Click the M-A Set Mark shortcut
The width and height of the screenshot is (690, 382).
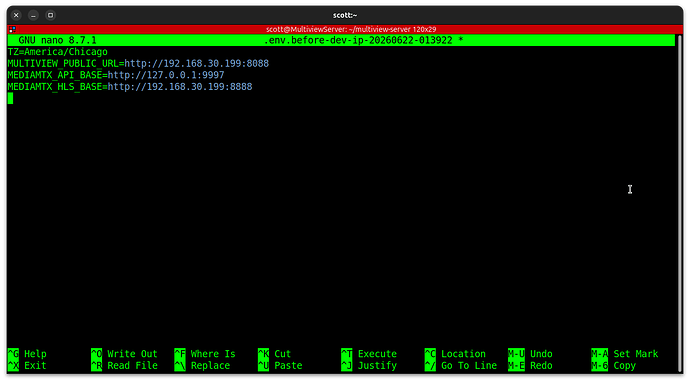pos(625,354)
